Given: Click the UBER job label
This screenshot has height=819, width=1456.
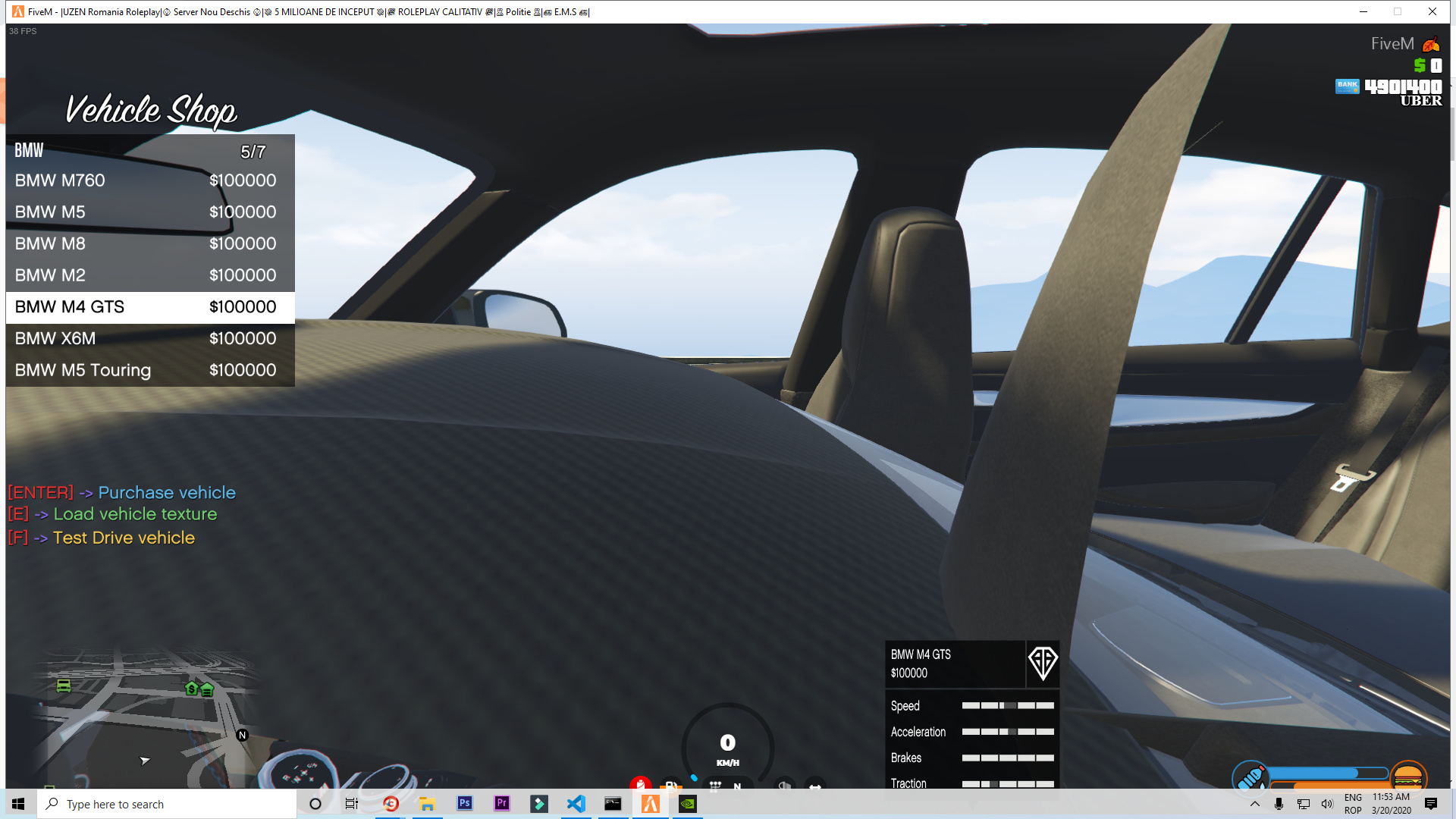Looking at the screenshot, I should (x=1421, y=101).
